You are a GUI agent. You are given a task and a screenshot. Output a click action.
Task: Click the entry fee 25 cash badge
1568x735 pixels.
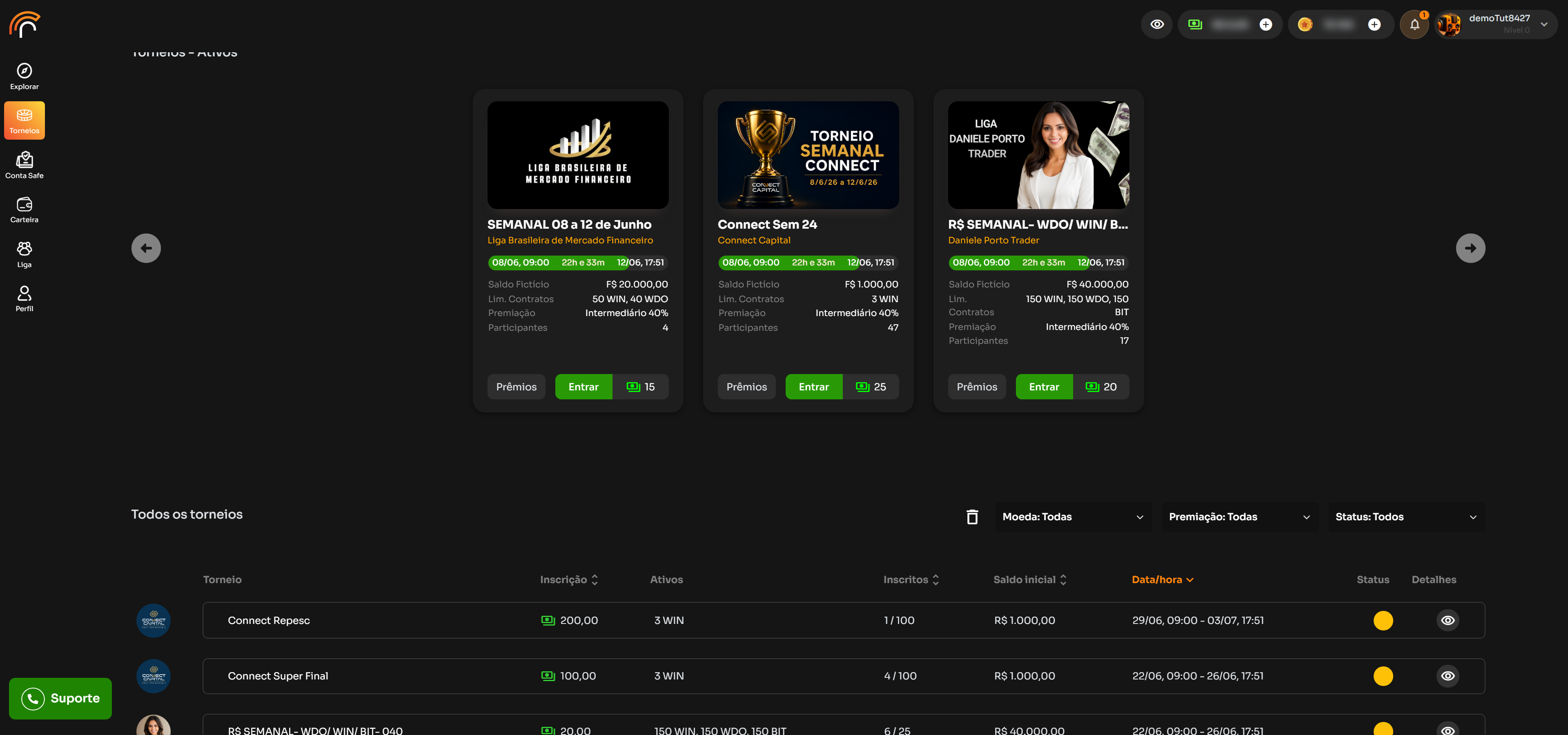click(x=871, y=387)
